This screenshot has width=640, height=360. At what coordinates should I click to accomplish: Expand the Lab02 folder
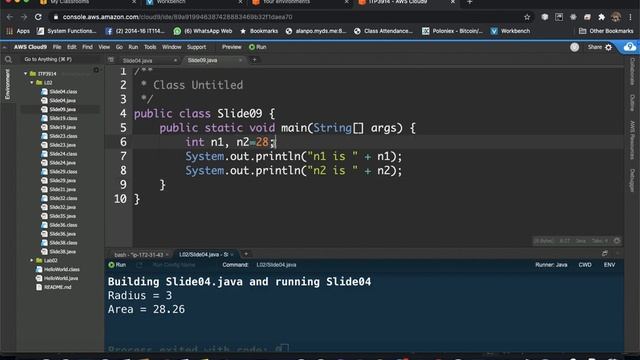click(31, 260)
